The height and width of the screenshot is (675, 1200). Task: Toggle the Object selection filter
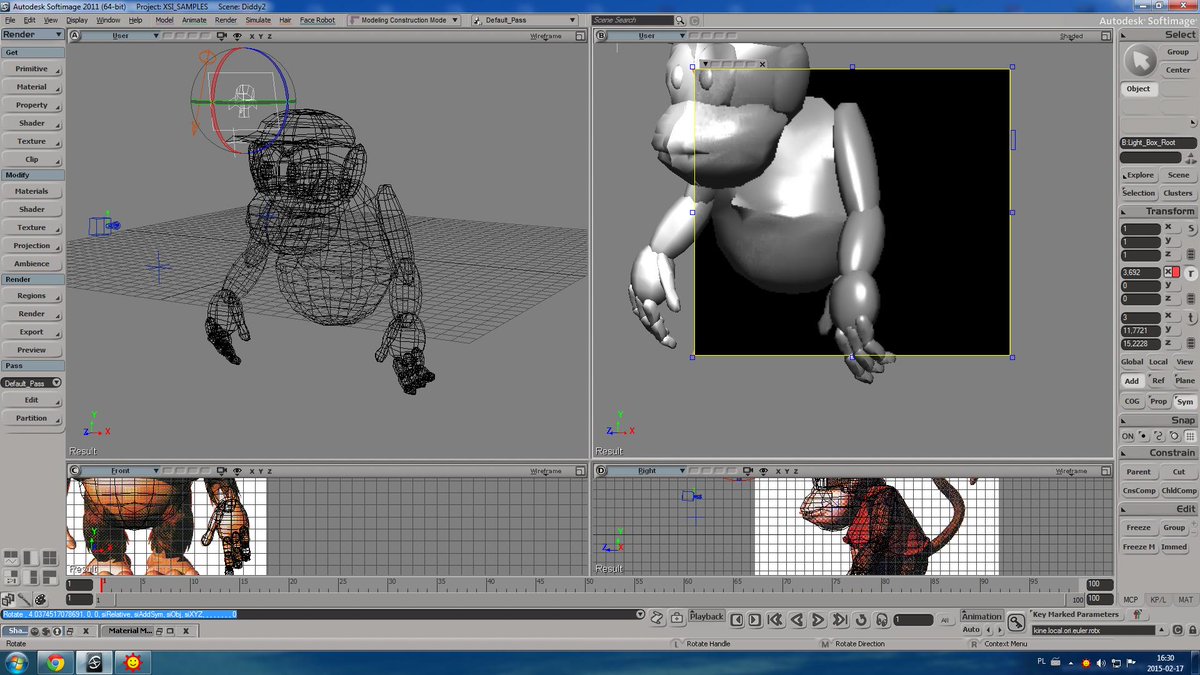coord(1138,89)
